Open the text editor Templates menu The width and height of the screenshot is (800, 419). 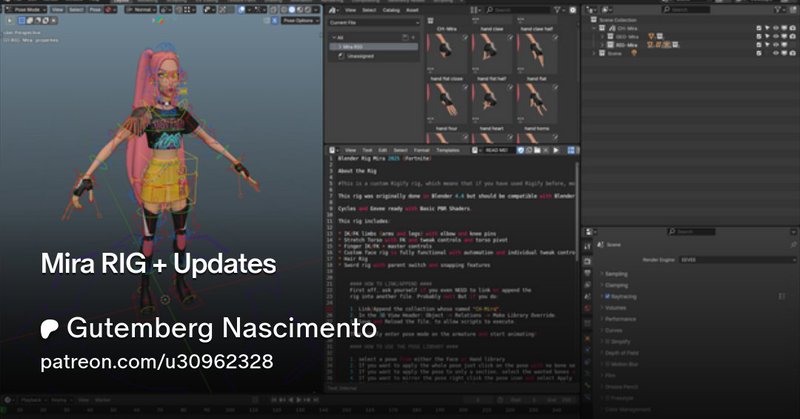[x=447, y=150]
